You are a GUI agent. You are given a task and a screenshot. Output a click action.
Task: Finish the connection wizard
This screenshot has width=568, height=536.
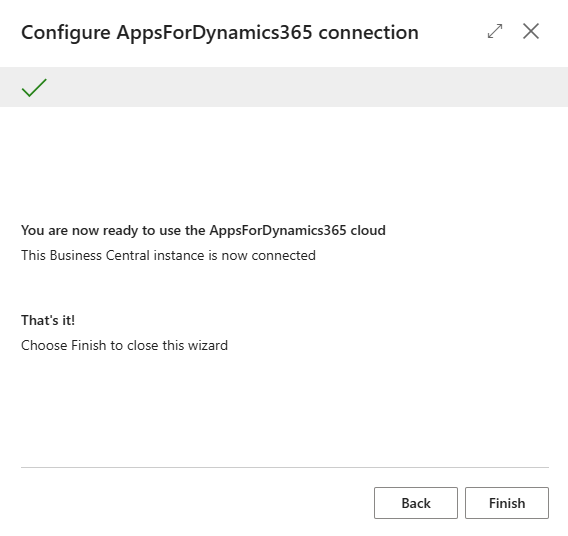point(507,503)
